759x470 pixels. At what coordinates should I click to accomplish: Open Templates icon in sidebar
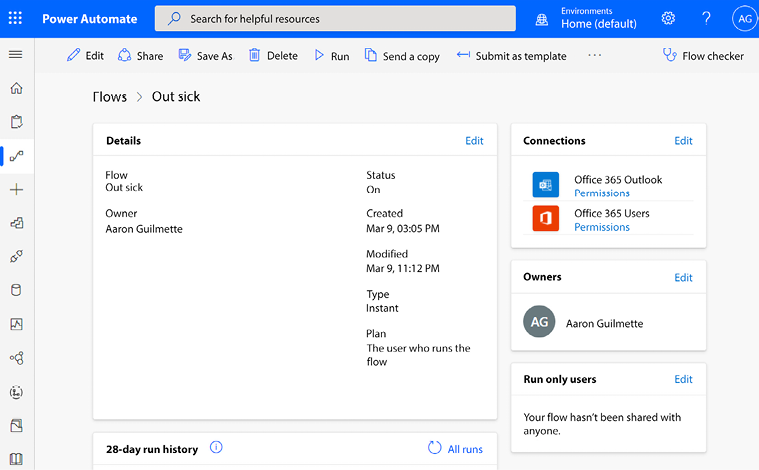[x=16, y=223]
